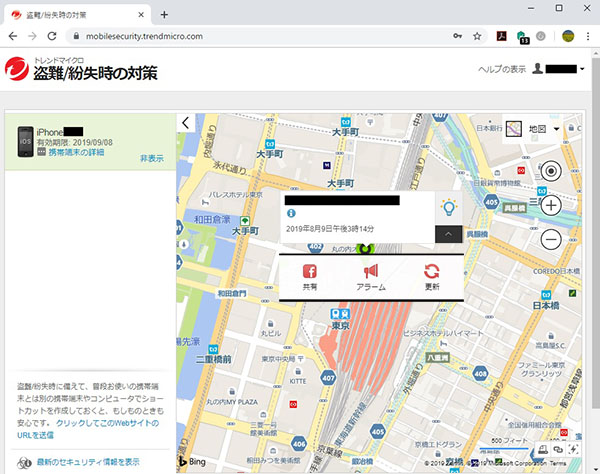This screenshot has width=600, height=474.
Task: Click the Trend Micro logo
Action: (16, 69)
